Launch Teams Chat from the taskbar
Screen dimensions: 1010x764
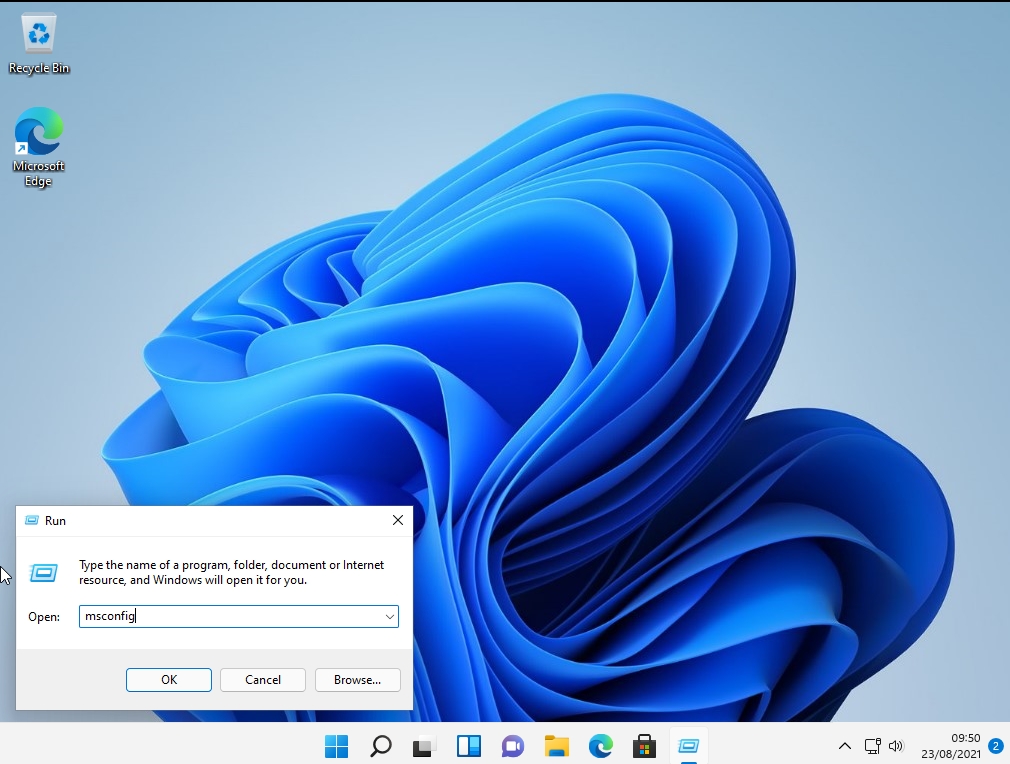point(512,746)
